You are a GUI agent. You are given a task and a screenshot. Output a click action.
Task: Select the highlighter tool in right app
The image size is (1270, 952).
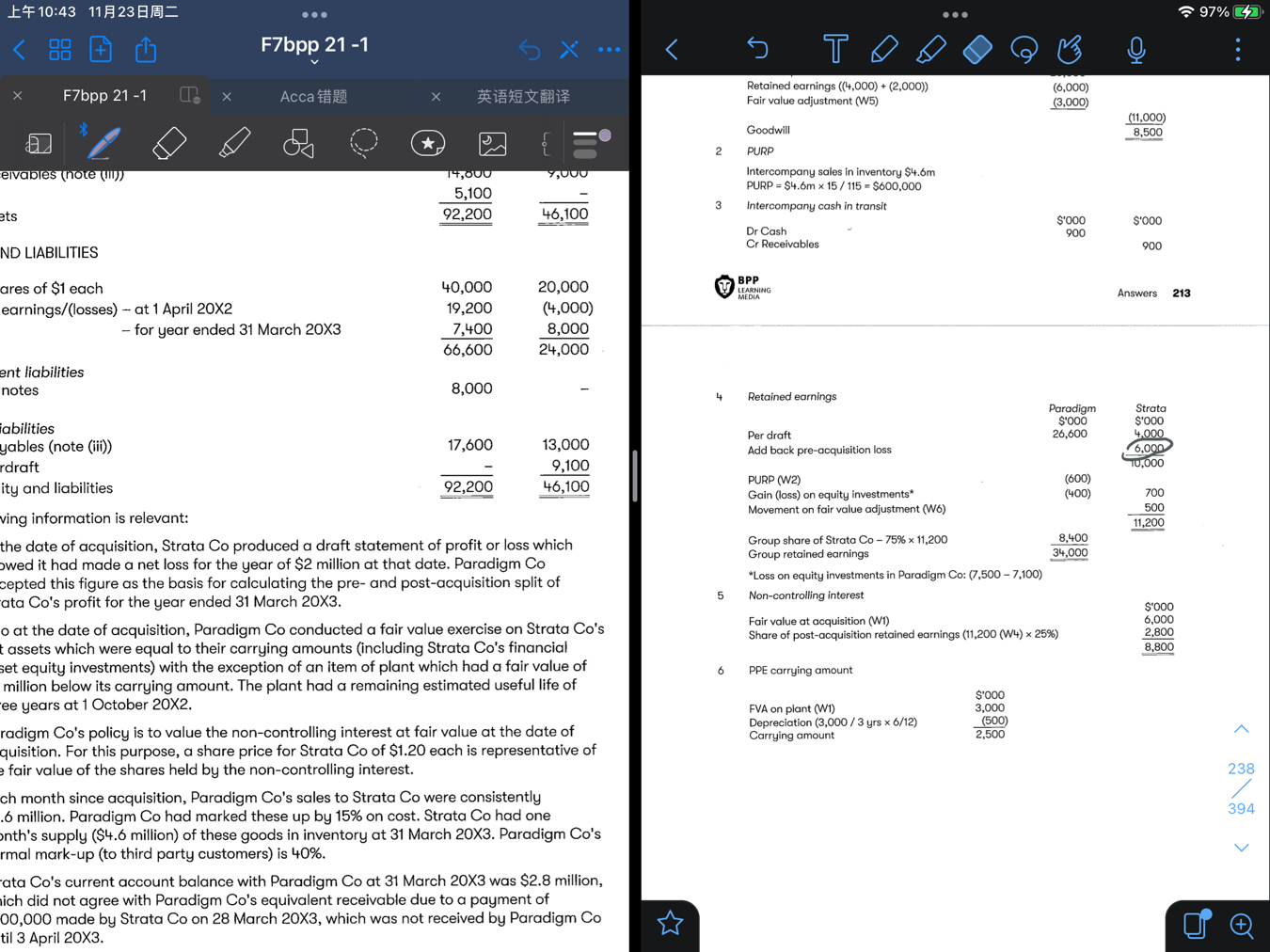coord(930,49)
